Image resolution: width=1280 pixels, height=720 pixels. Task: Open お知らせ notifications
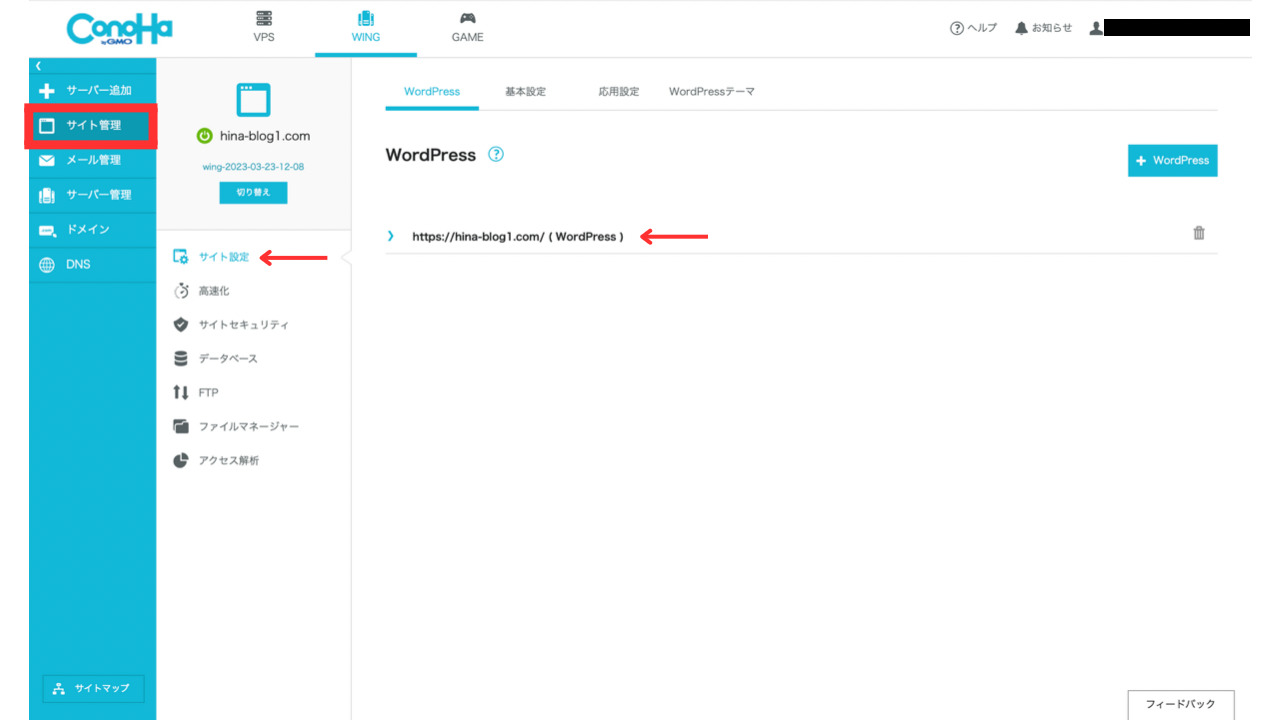coord(1043,28)
